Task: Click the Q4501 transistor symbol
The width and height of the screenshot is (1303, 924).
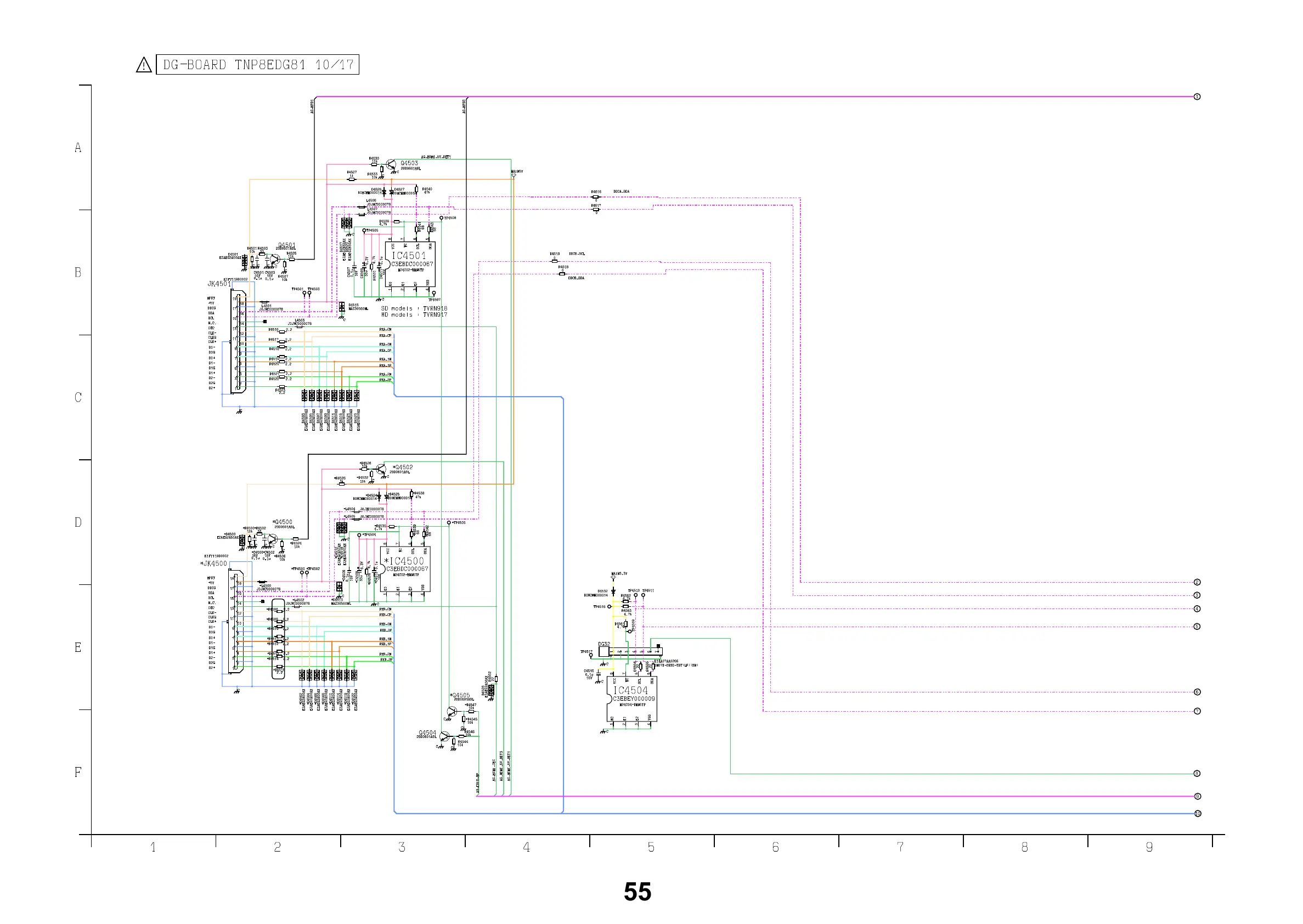Action: (x=274, y=260)
